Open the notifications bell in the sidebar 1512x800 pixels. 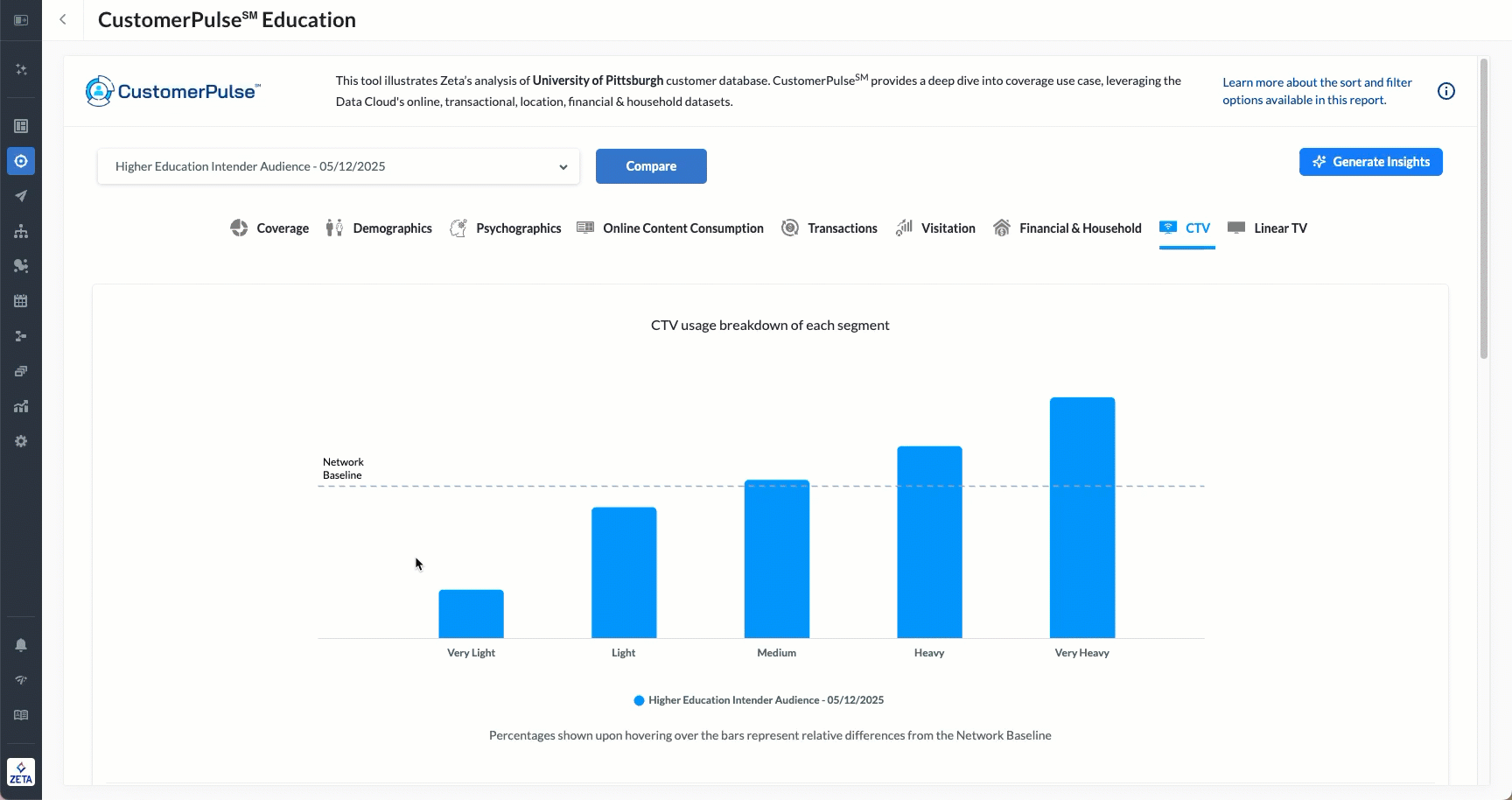pos(21,645)
